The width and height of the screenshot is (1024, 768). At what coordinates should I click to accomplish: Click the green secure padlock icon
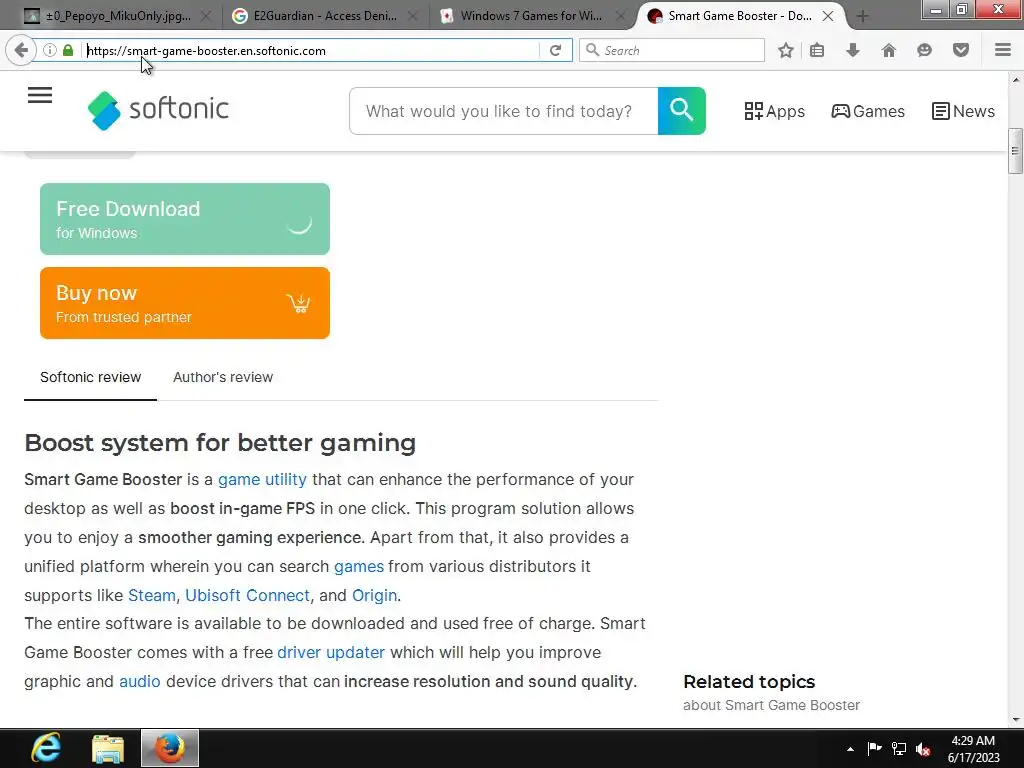tap(68, 50)
